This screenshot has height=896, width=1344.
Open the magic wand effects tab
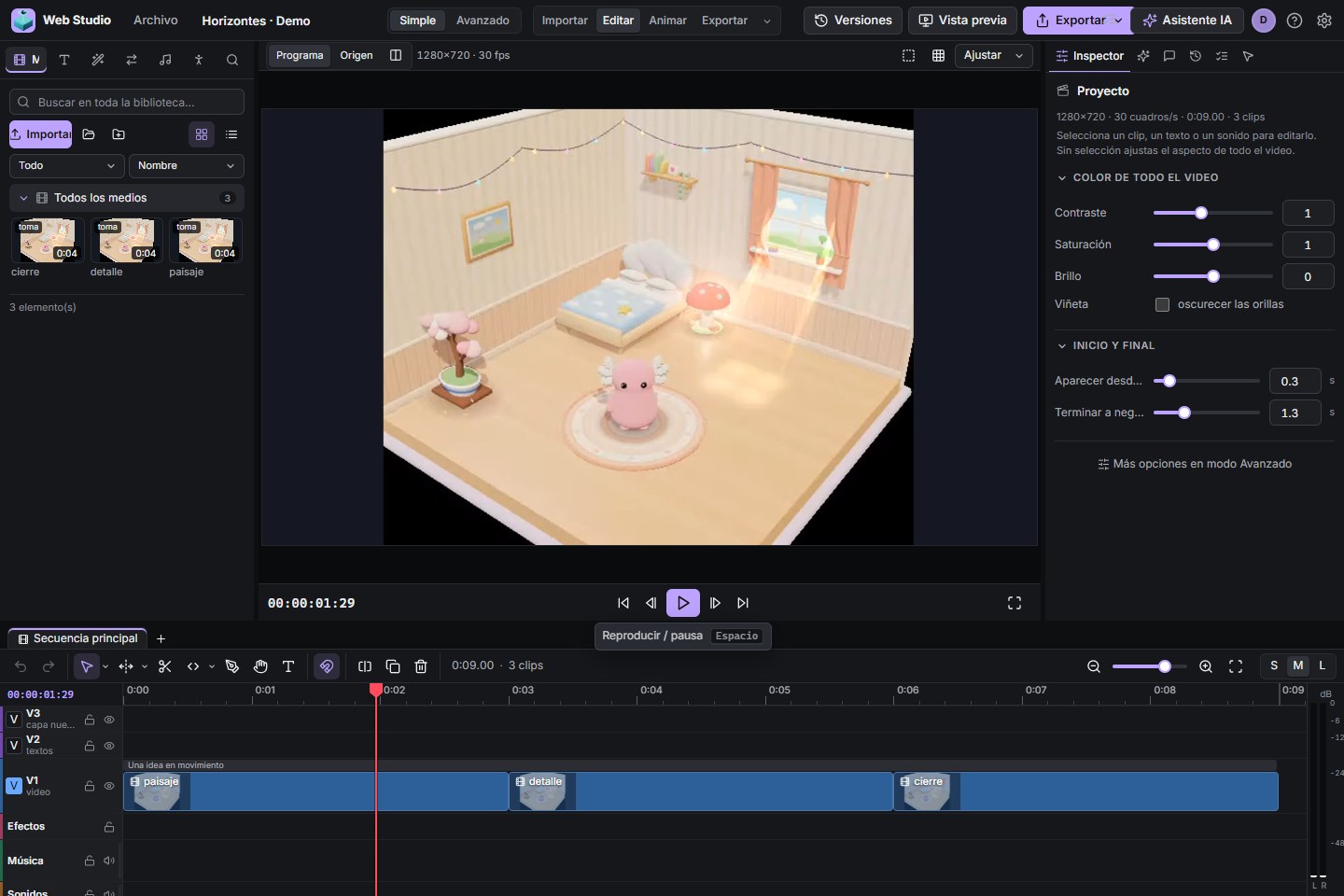click(x=98, y=60)
